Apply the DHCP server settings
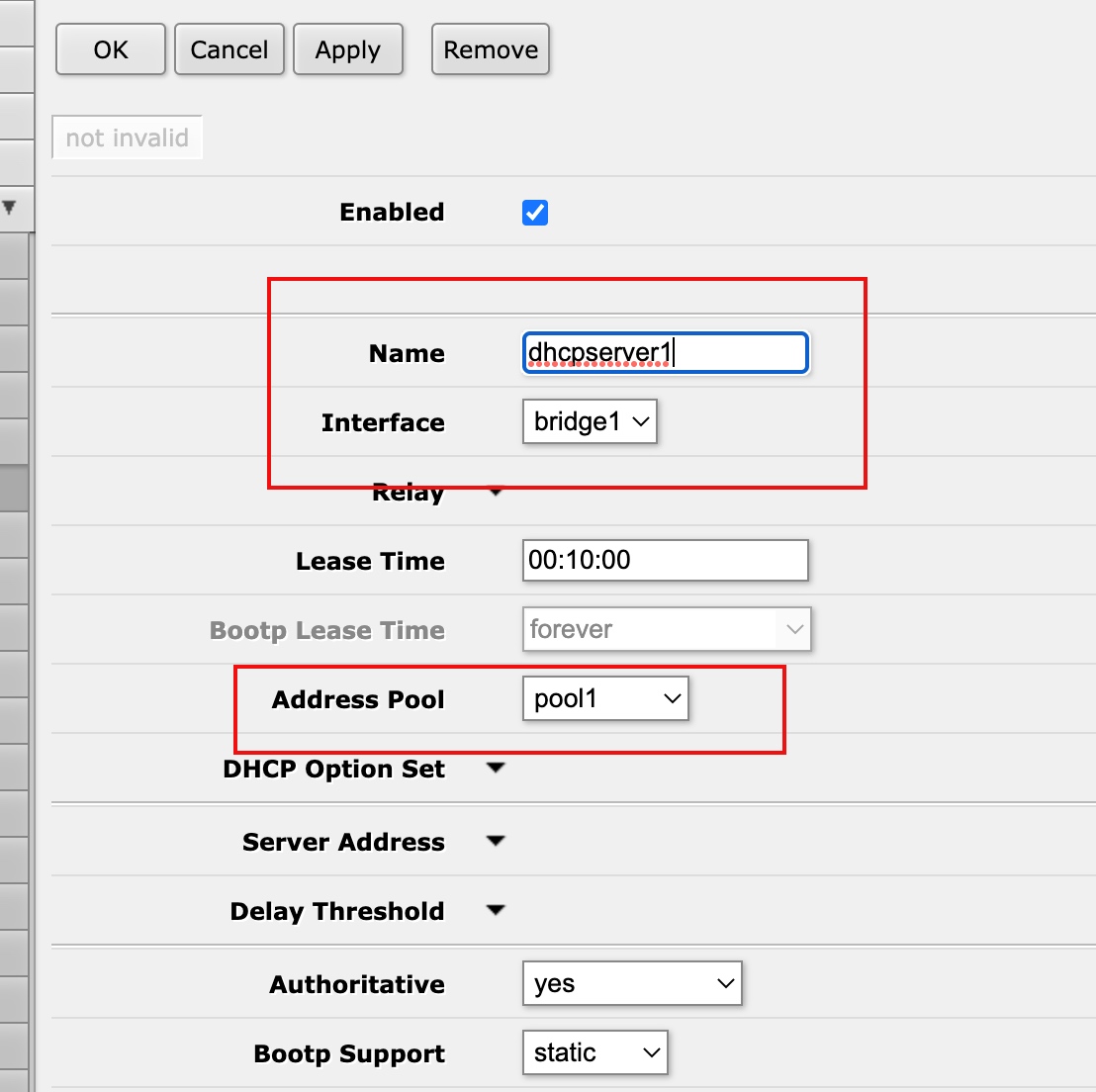 [x=348, y=50]
